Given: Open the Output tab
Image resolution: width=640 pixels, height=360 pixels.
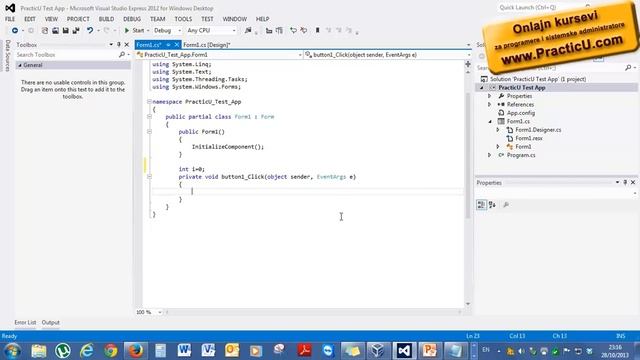Looking at the screenshot, I should tap(51, 322).
